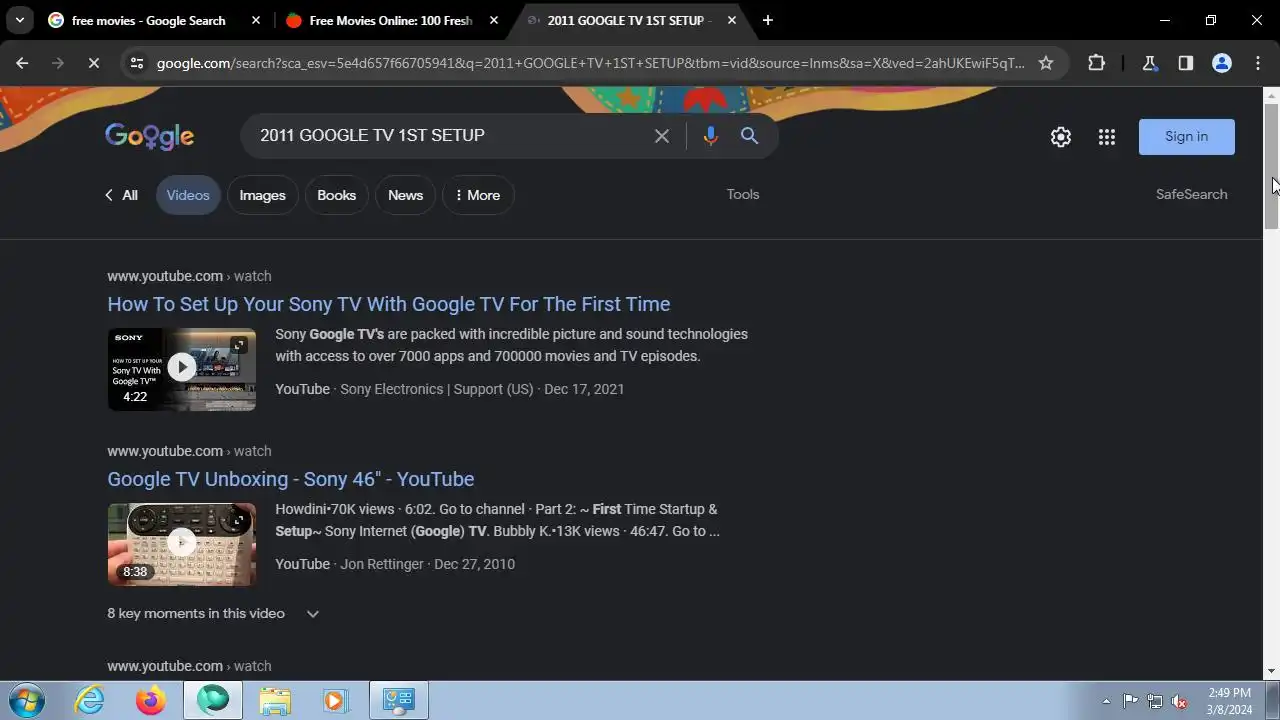Select the Books filter chip
The width and height of the screenshot is (1280, 720).
tap(336, 195)
